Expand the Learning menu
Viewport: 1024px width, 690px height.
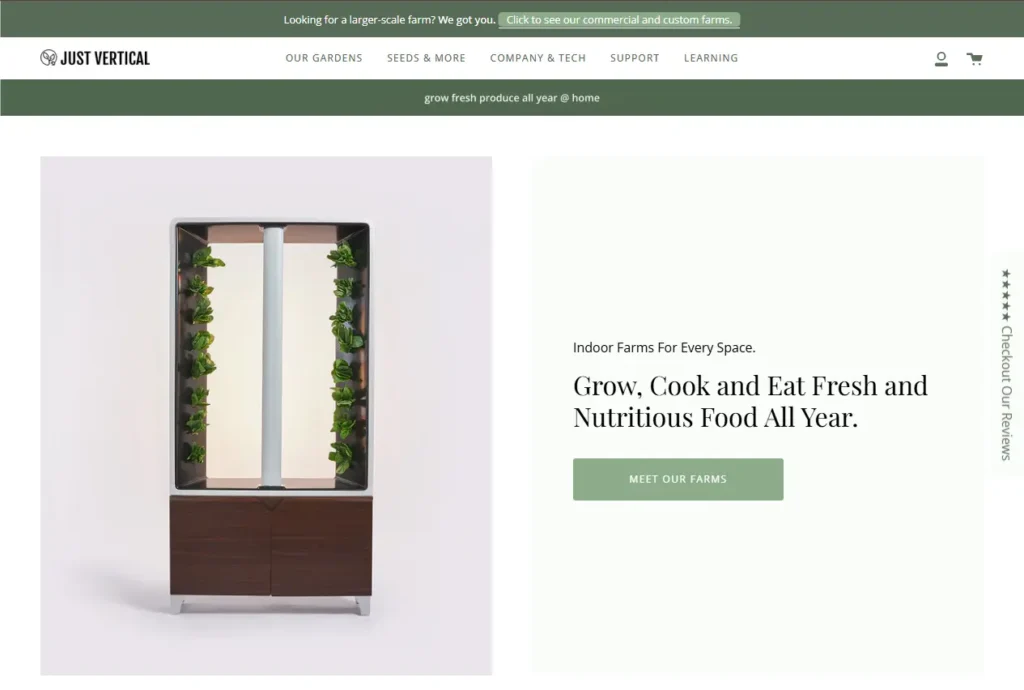tap(711, 58)
